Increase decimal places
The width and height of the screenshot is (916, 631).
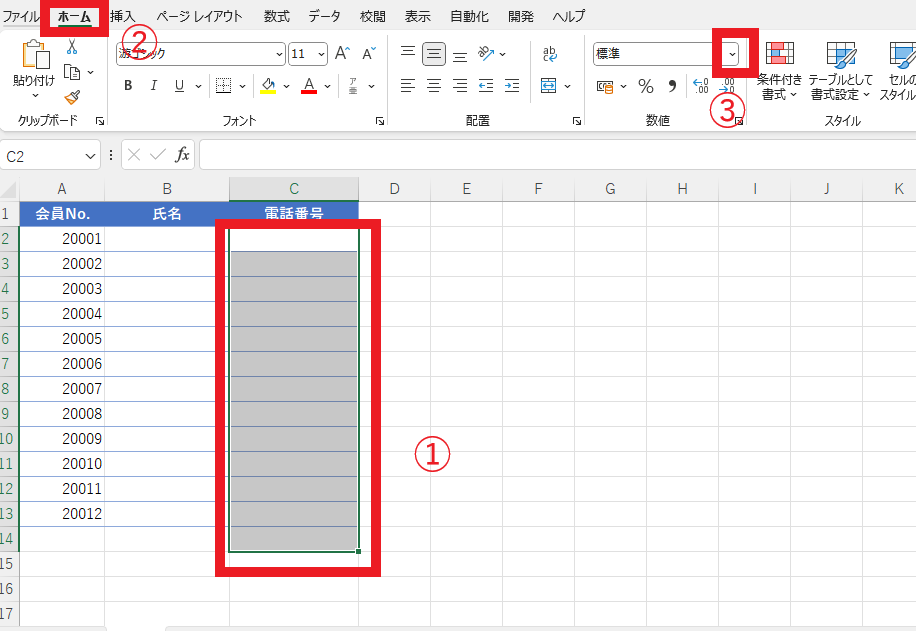(x=701, y=86)
